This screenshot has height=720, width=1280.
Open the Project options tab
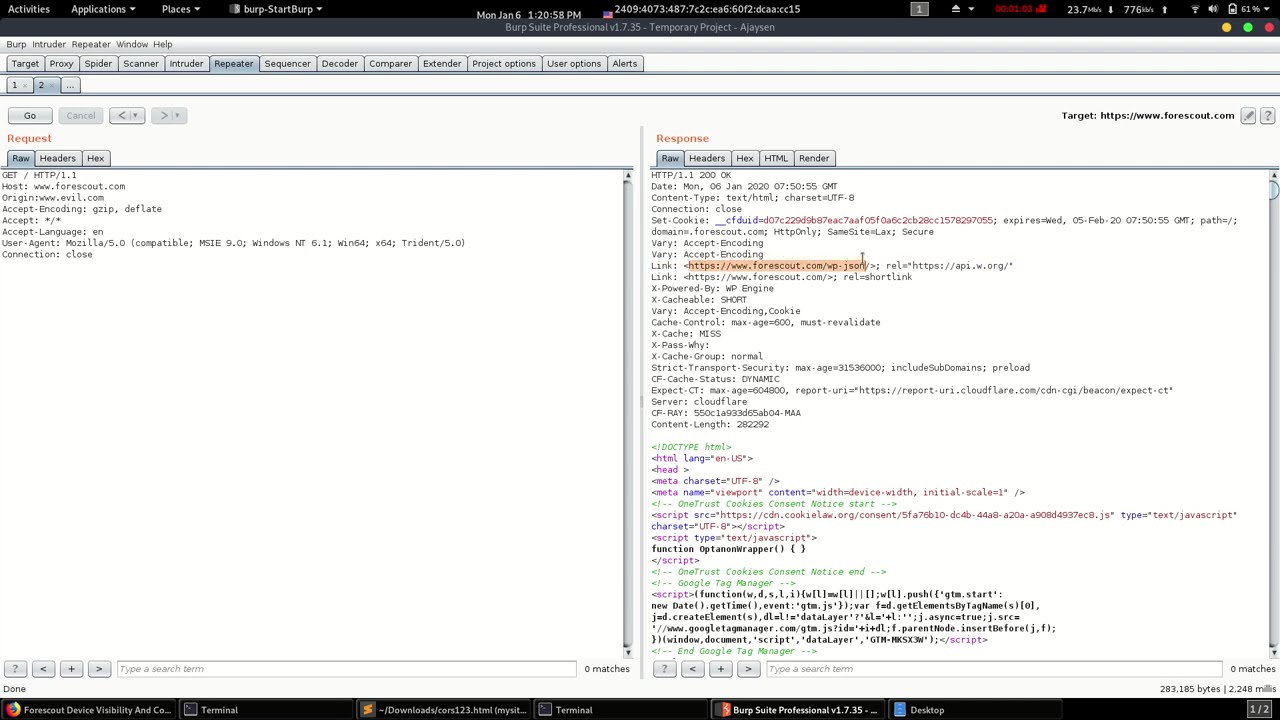504,64
